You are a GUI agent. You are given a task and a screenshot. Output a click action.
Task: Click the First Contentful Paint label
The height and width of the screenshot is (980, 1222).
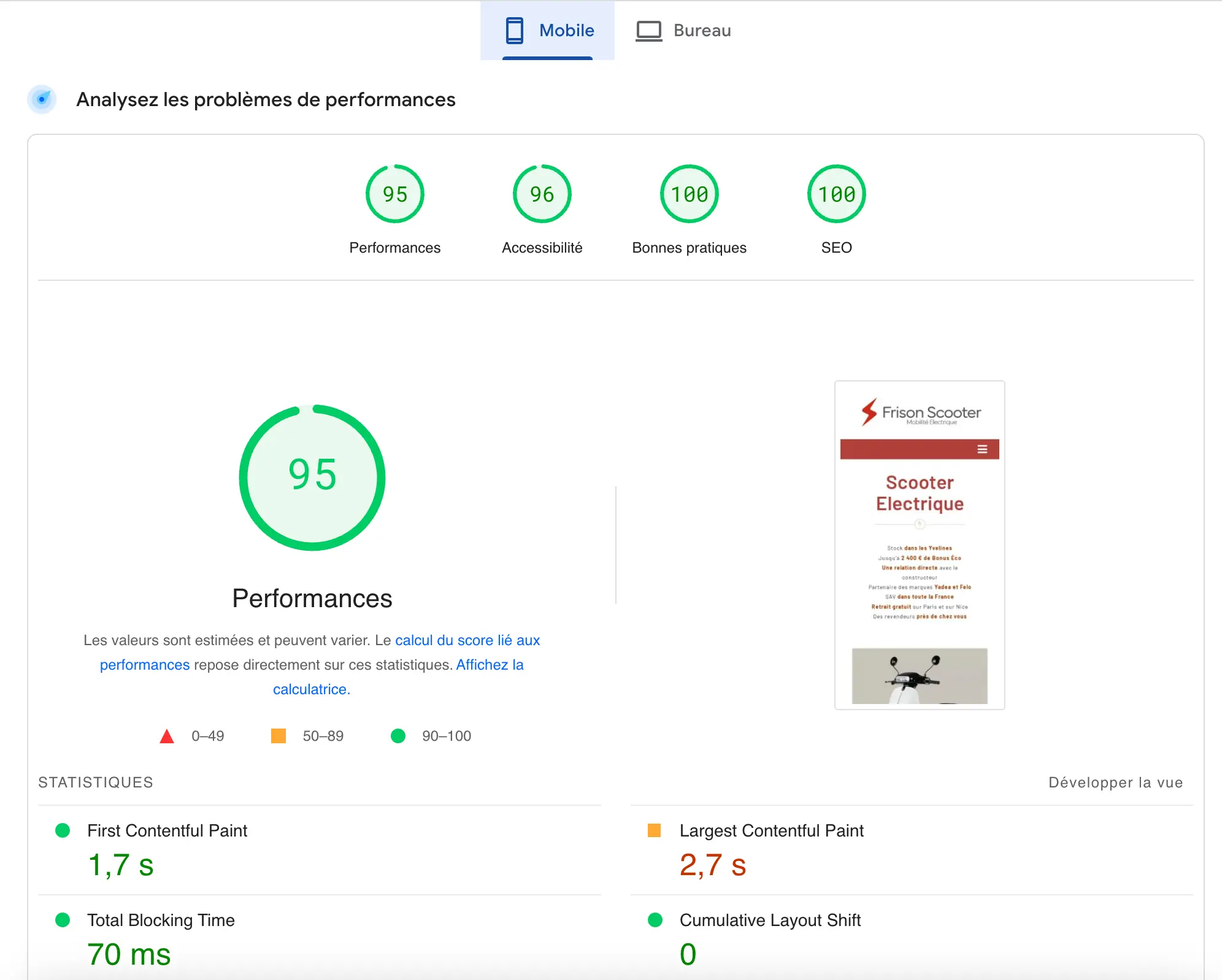167,830
